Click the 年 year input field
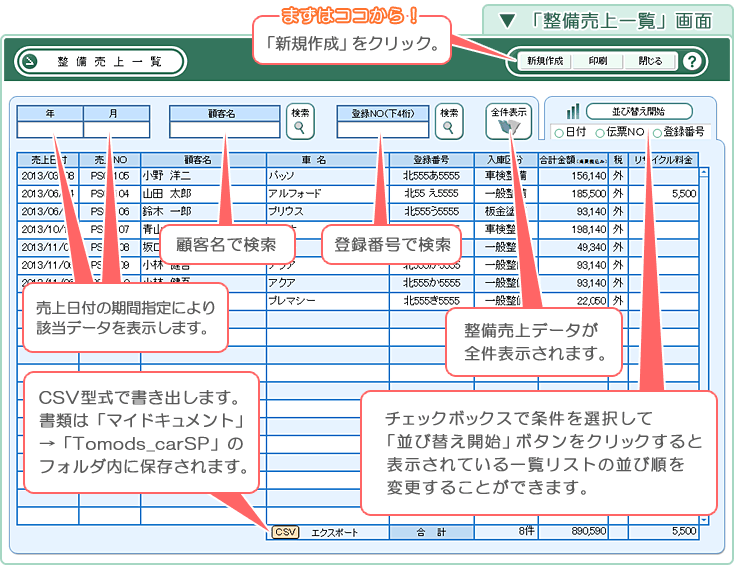 point(50,129)
